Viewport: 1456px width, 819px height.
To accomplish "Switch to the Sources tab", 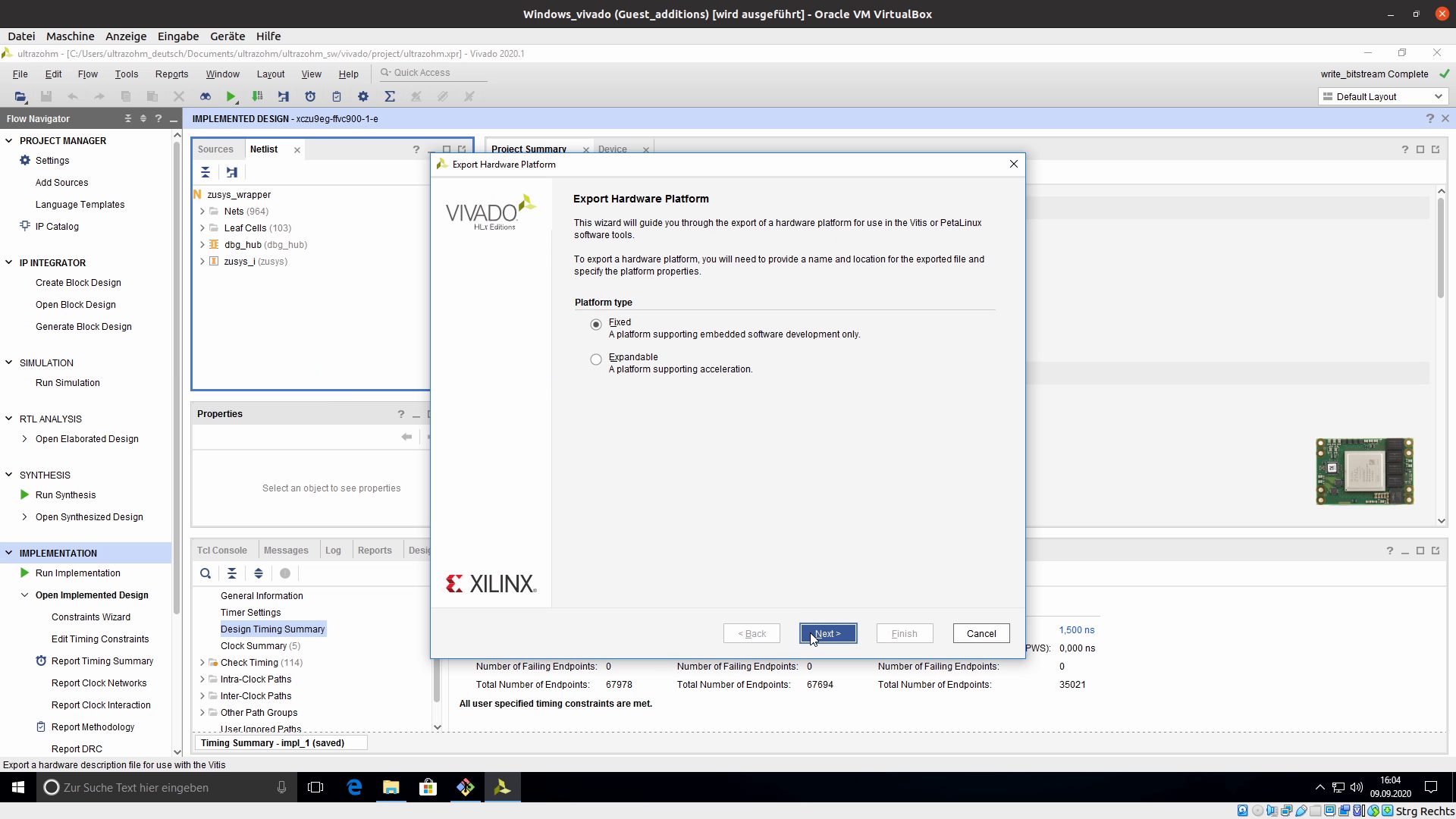I will (x=215, y=149).
